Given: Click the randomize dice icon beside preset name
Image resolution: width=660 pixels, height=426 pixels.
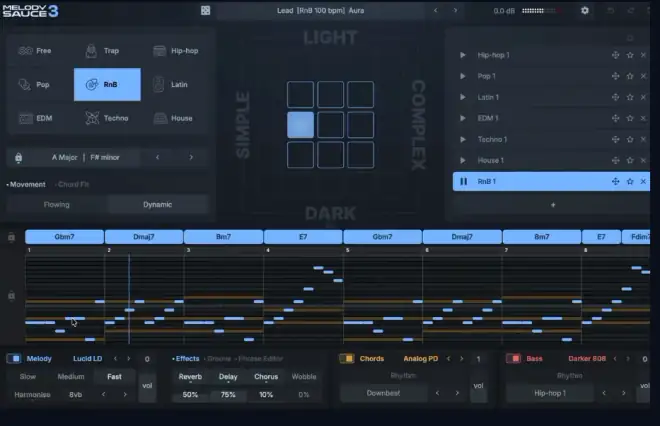Looking at the screenshot, I should (205, 11).
